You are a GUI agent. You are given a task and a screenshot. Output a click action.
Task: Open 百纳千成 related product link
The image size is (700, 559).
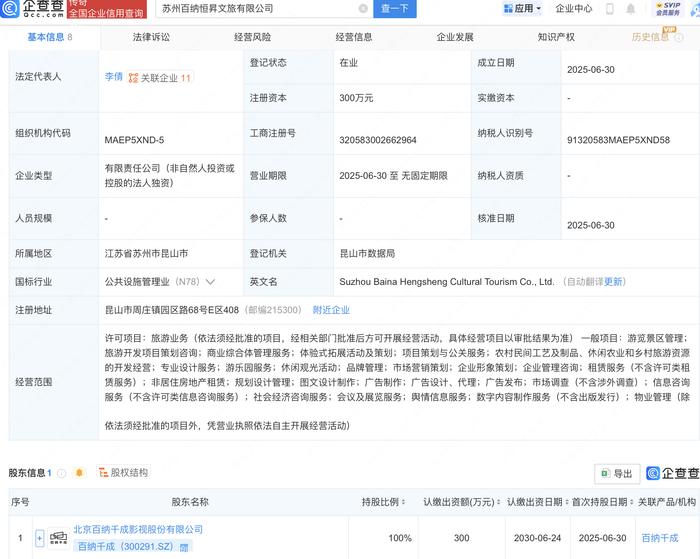tap(659, 538)
